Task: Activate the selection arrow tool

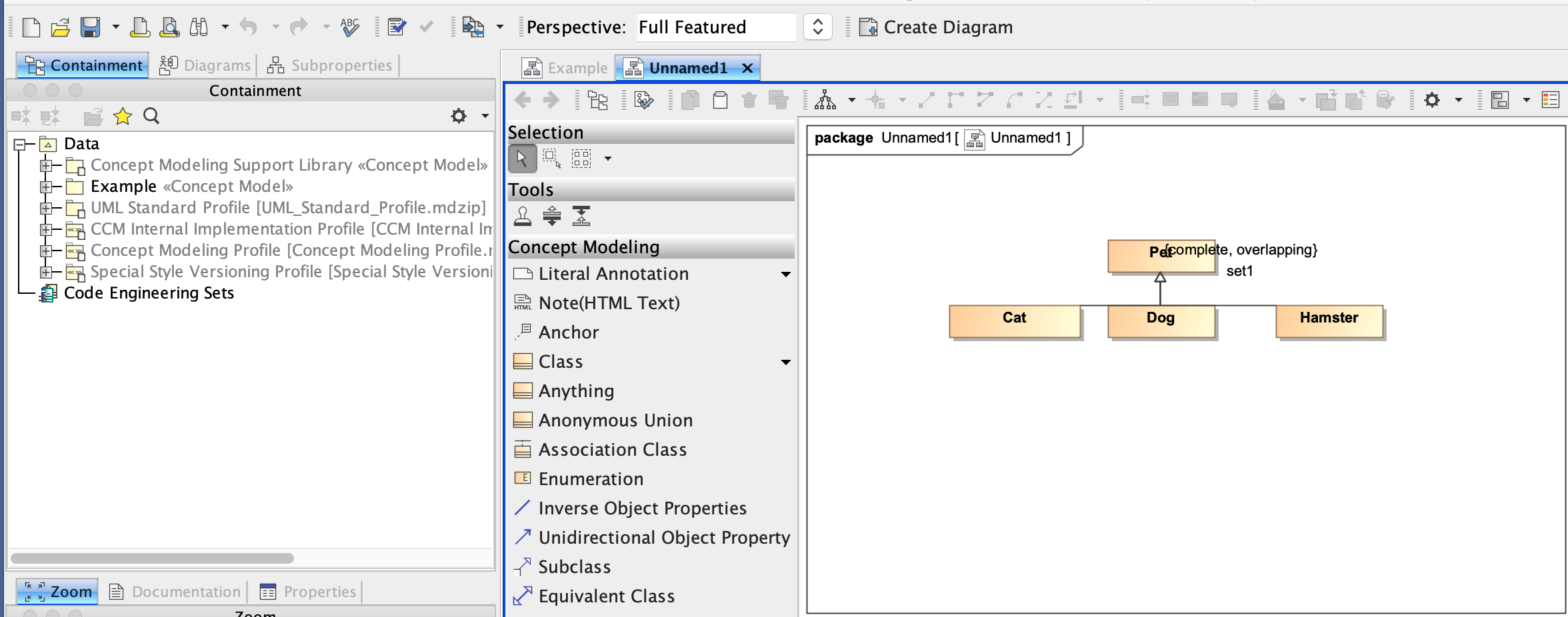Action: click(x=522, y=159)
